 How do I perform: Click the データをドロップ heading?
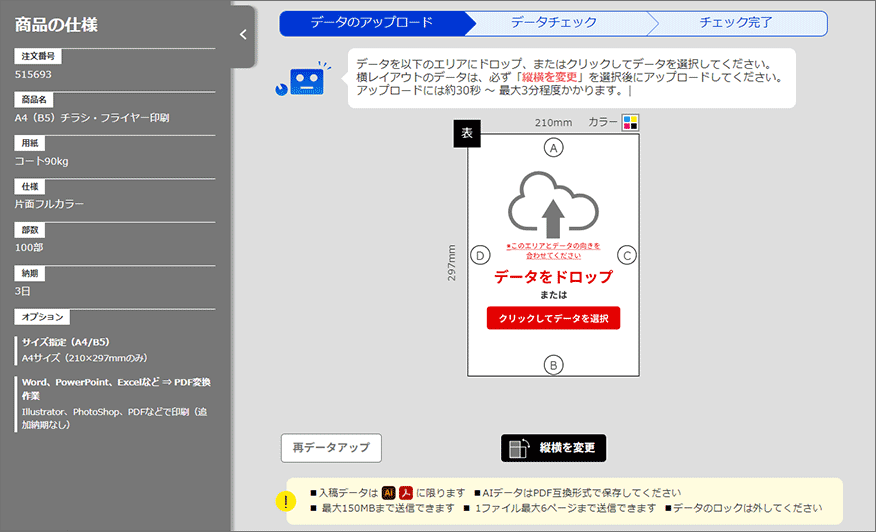[553, 277]
